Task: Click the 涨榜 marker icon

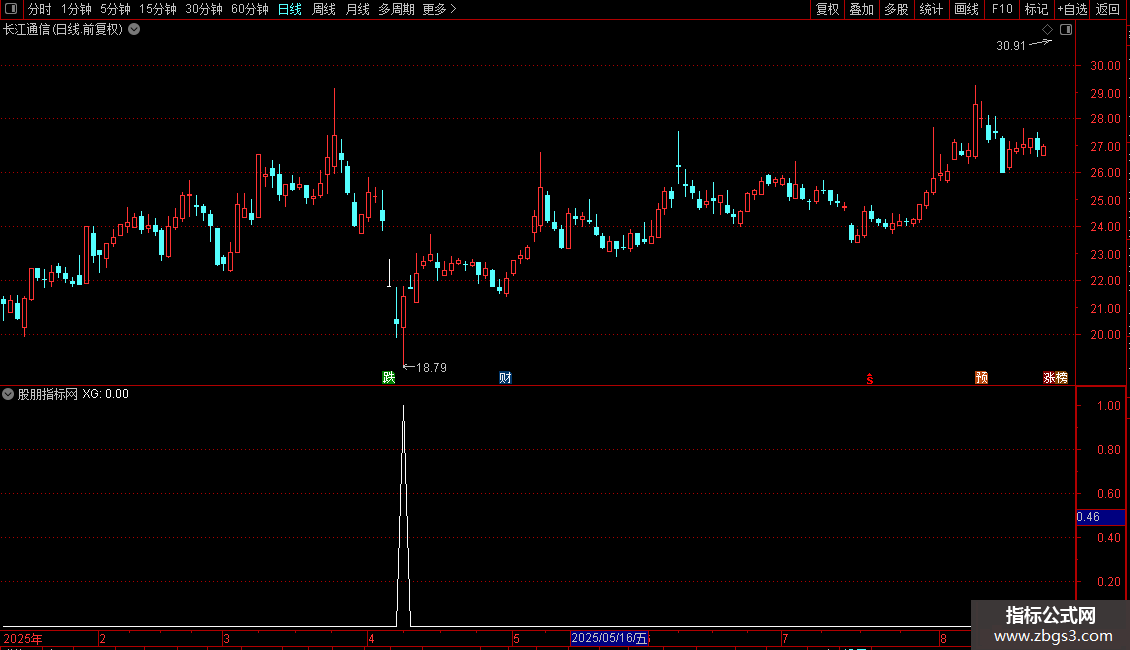Action: click(x=1055, y=378)
